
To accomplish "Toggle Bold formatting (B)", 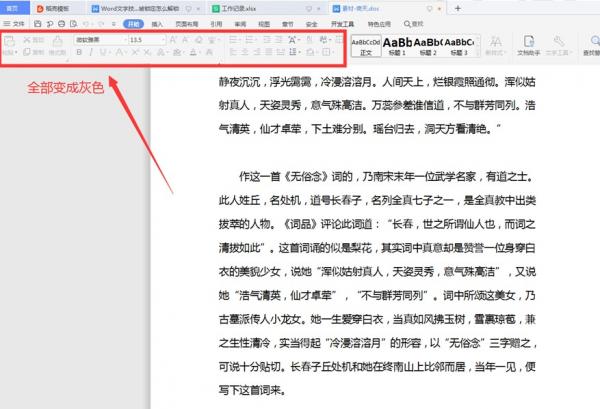I will coord(79,52).
